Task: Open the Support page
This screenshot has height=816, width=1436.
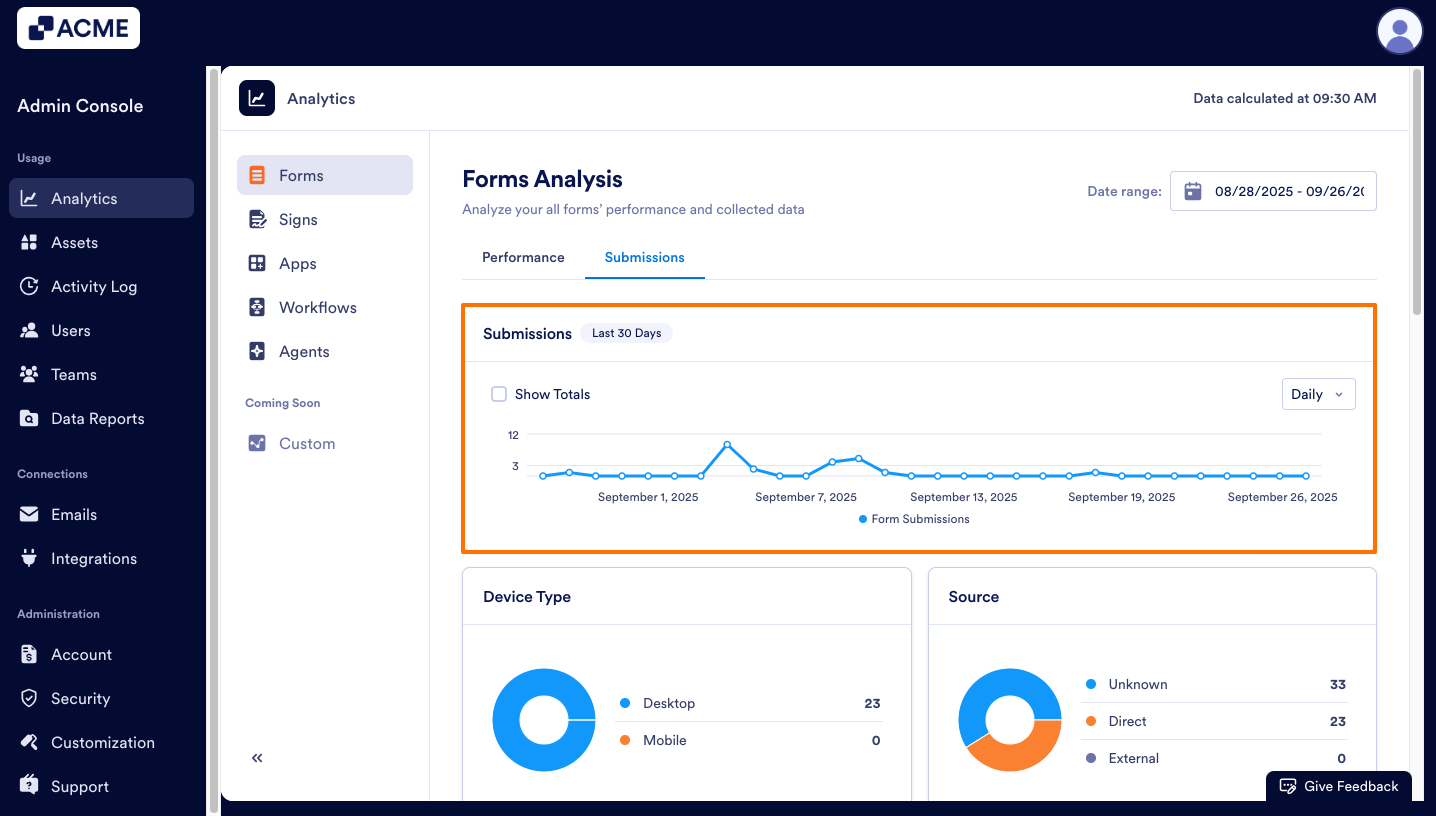Action: coord(80,786)
